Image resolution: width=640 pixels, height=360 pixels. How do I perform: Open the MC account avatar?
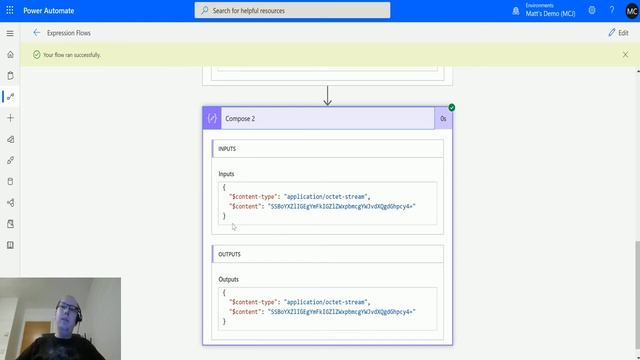631,11
